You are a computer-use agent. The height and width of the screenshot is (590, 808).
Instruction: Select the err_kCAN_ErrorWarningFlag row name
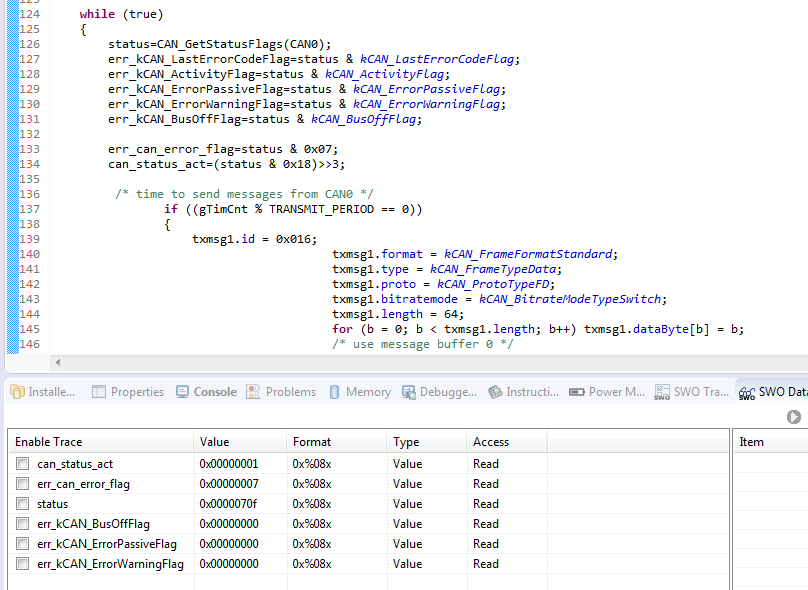pyautogui.click(x=110, y=564)
